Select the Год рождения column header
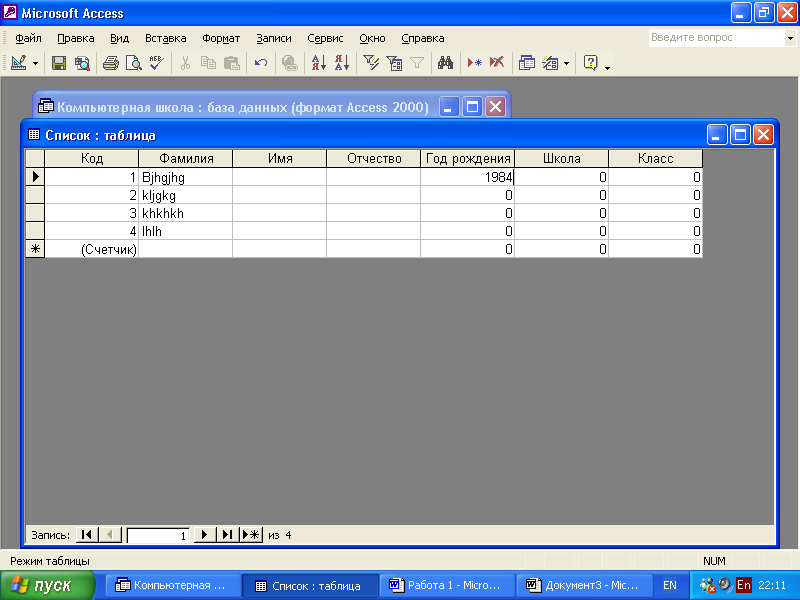The image size is (800, 600). point(467,158)
